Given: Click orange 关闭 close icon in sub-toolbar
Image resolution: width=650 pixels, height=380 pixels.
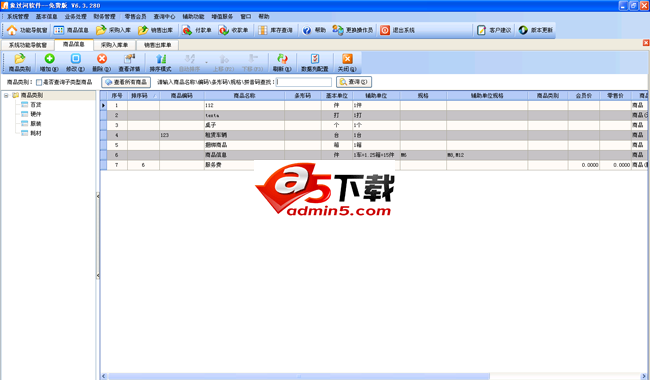Looking at the screenshot, I should tap(347, 59).
